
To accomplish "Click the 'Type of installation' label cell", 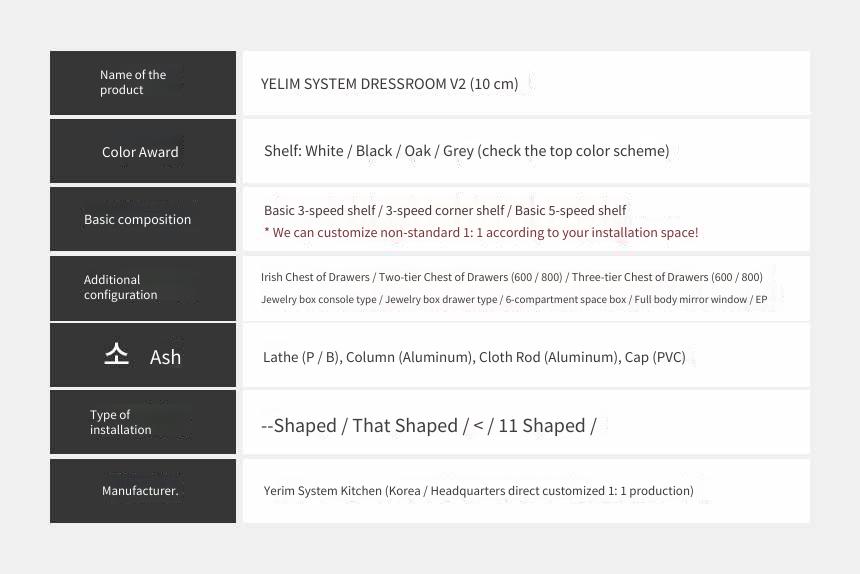I will point(143,422).
